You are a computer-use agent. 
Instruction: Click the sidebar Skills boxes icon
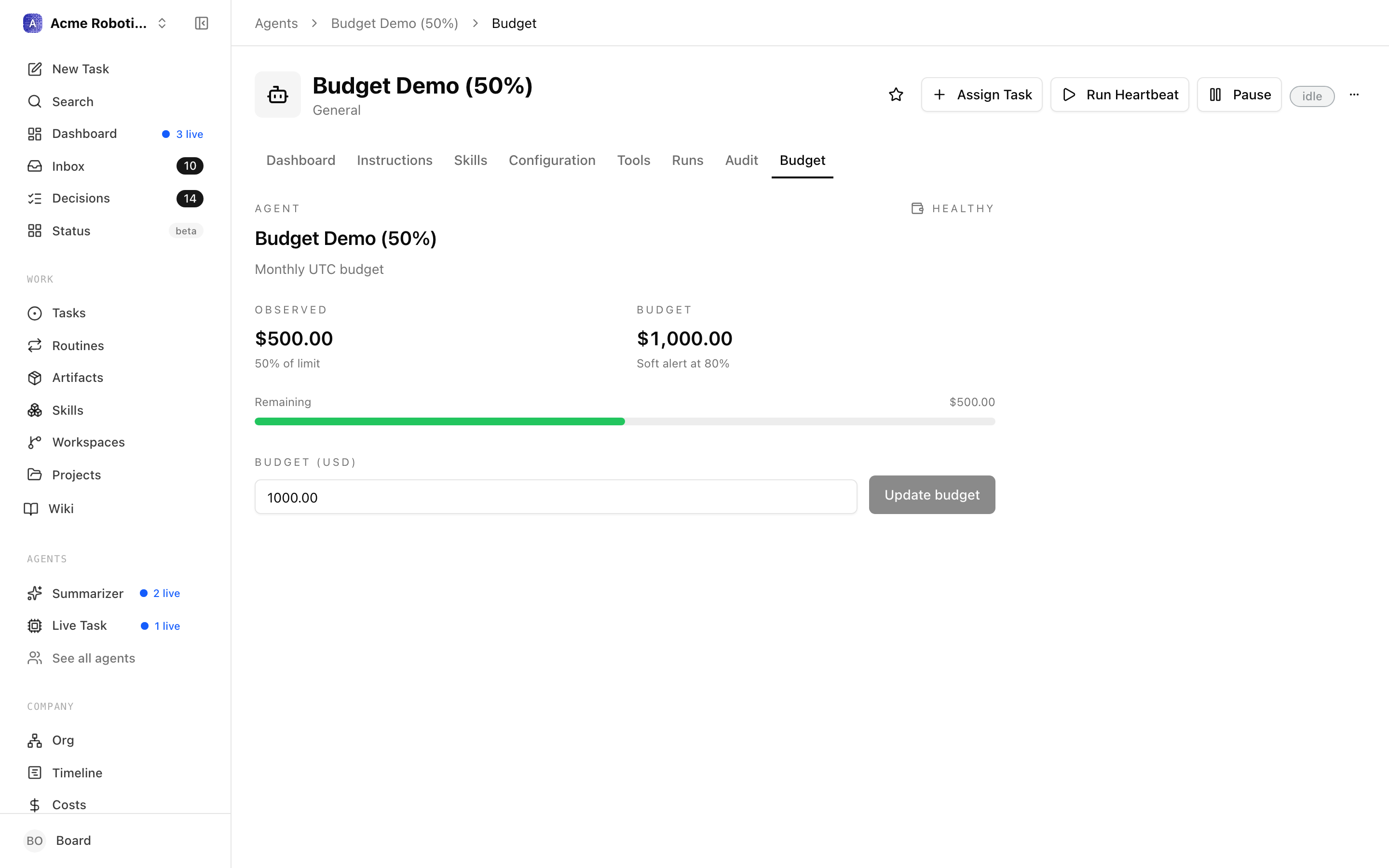click(35, 410)
